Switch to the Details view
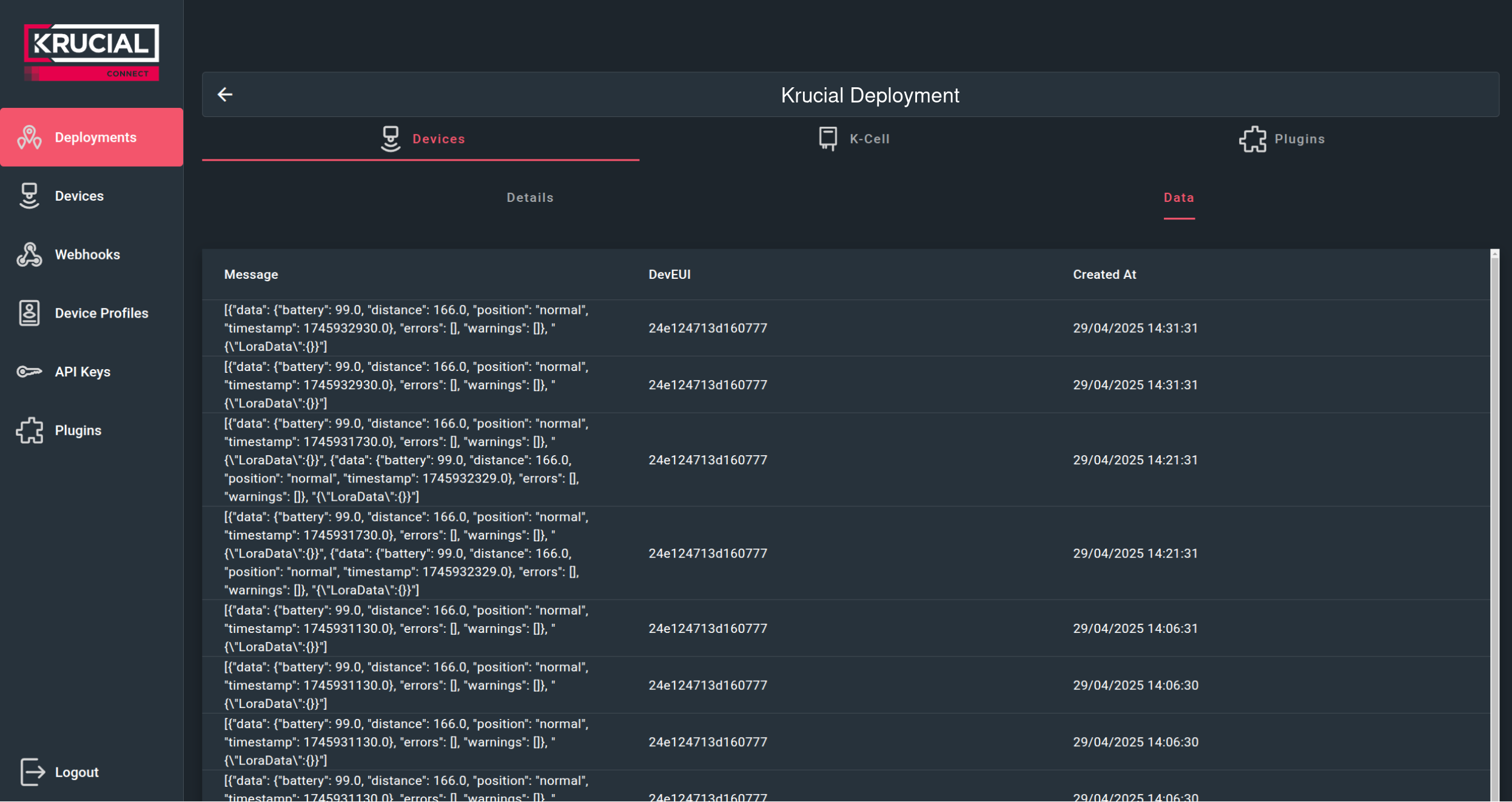This screenshot has width=1512, height=802. [529, 197]
